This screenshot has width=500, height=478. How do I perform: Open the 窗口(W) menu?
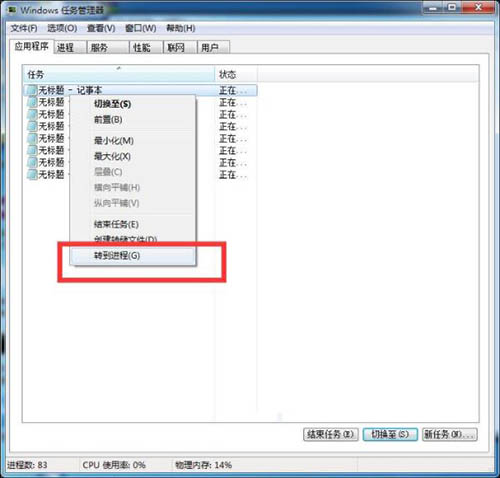[x=140, y=28]
